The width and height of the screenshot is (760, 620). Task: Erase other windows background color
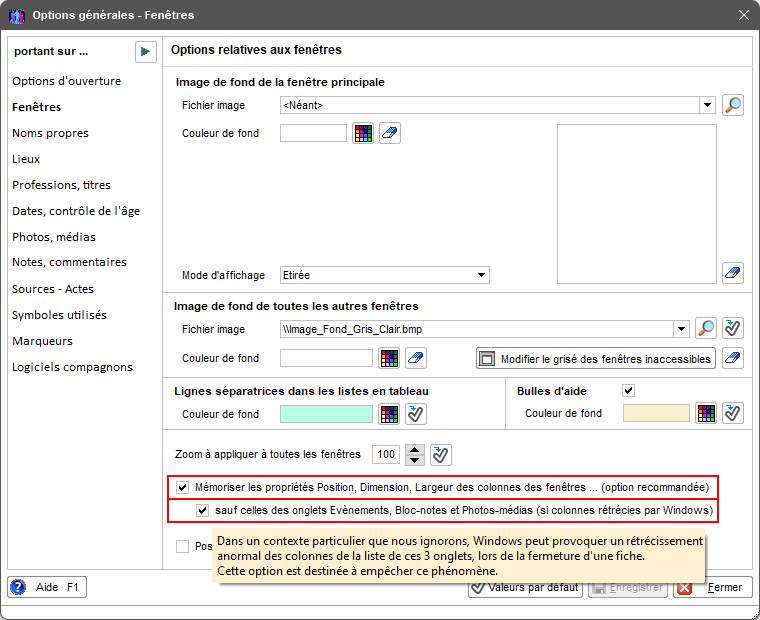tap(416, 358)
